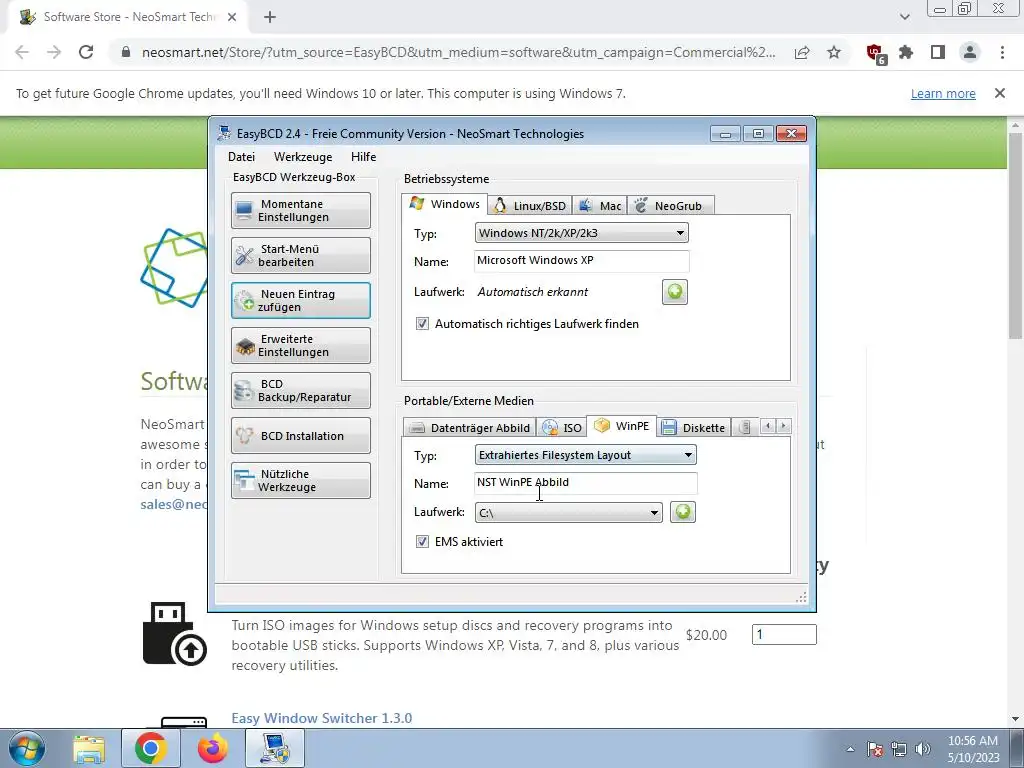The width and height of the screenshot is (1024, 768).
Task: Click the USB stick product thumbnail
Action: [174, 633]
